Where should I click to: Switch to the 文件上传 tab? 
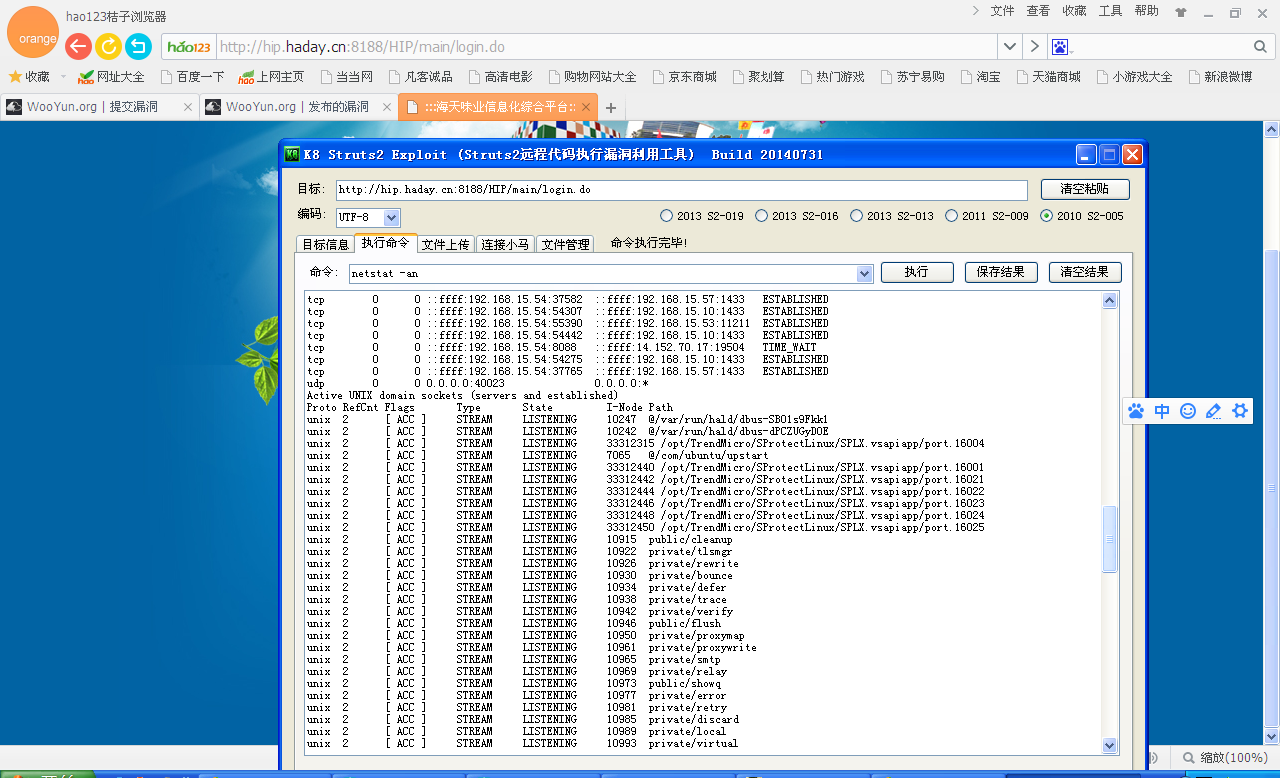coord(446,244)
